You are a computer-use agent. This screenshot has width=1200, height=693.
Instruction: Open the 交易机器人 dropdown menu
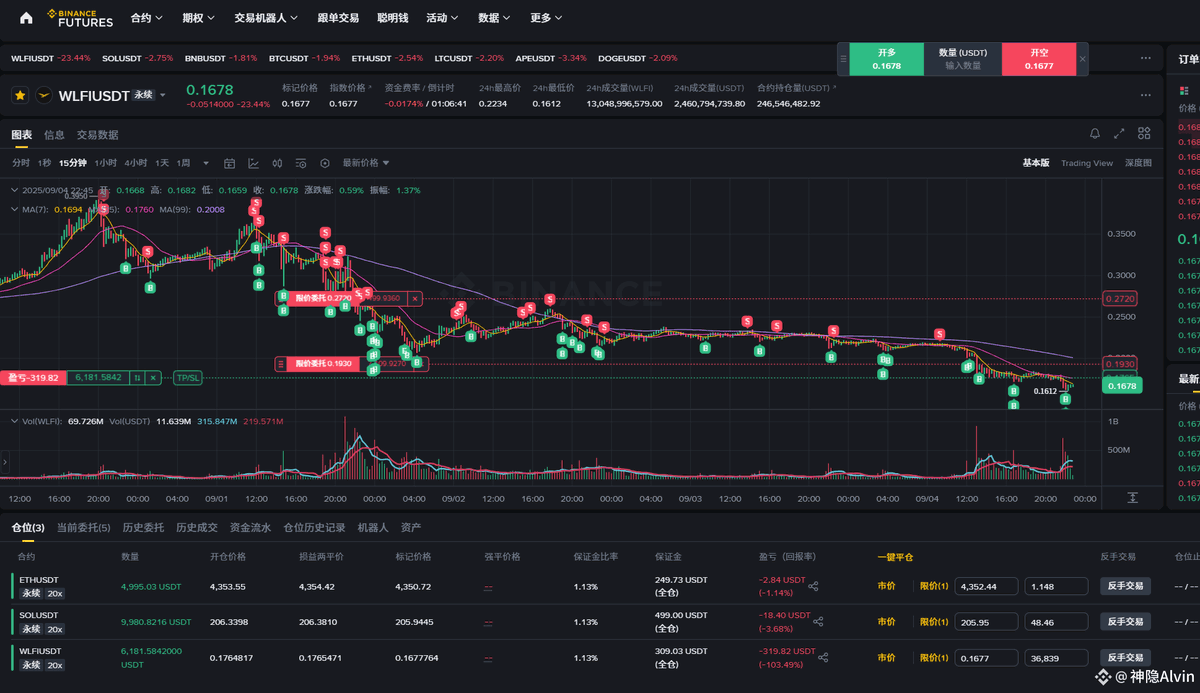pyautogui.click(x=265, y=18)
